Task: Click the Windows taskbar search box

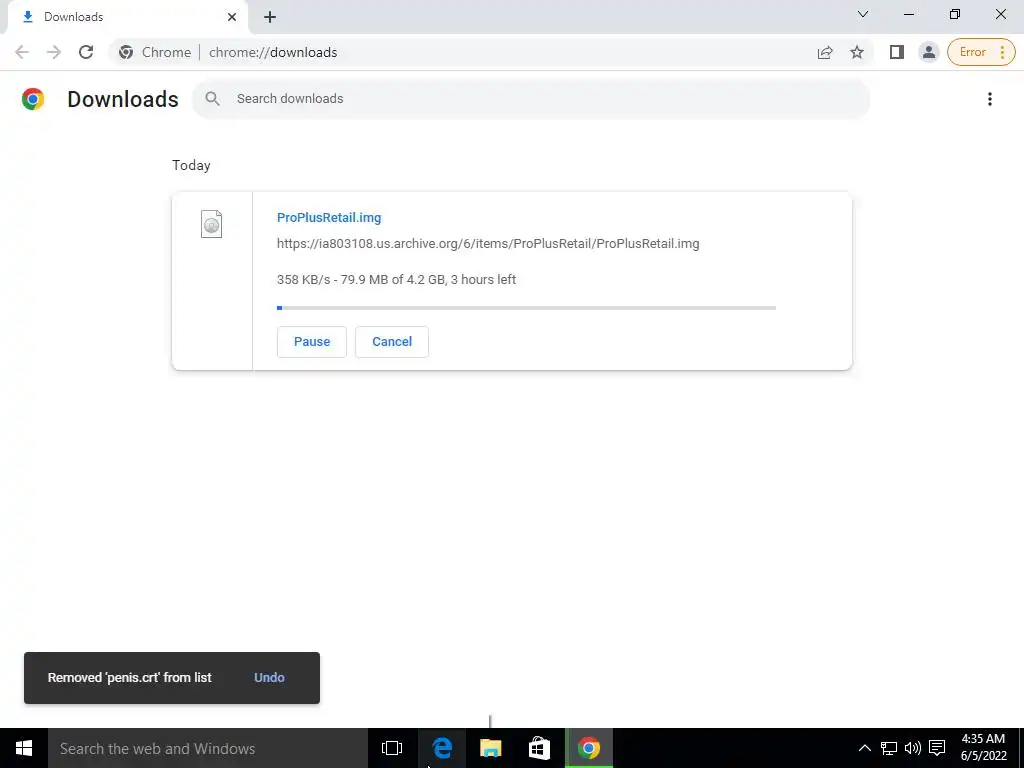Action: point(208,748)
